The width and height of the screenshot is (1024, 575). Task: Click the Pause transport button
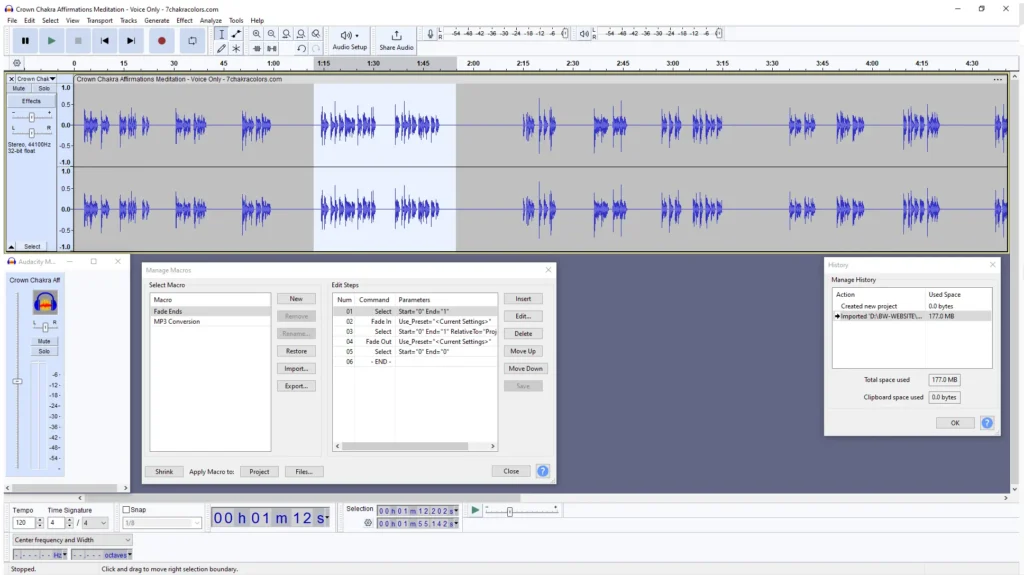pyautogui.click(x=25, y=41)
